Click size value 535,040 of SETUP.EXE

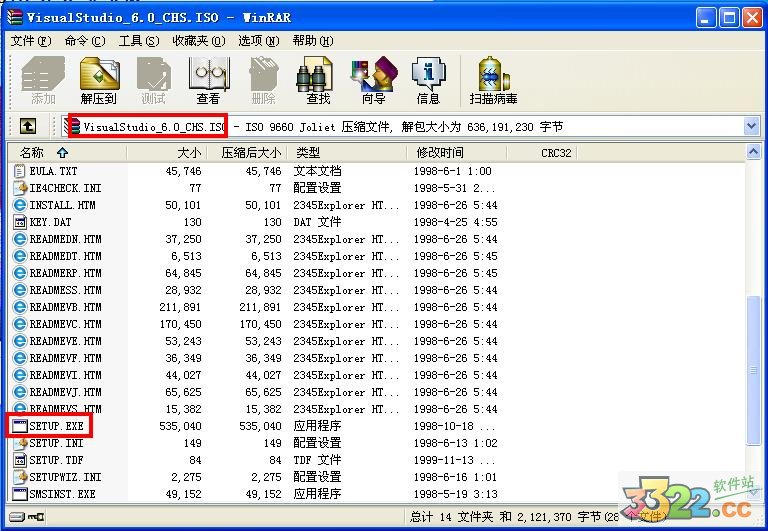(x=180, y=426)
